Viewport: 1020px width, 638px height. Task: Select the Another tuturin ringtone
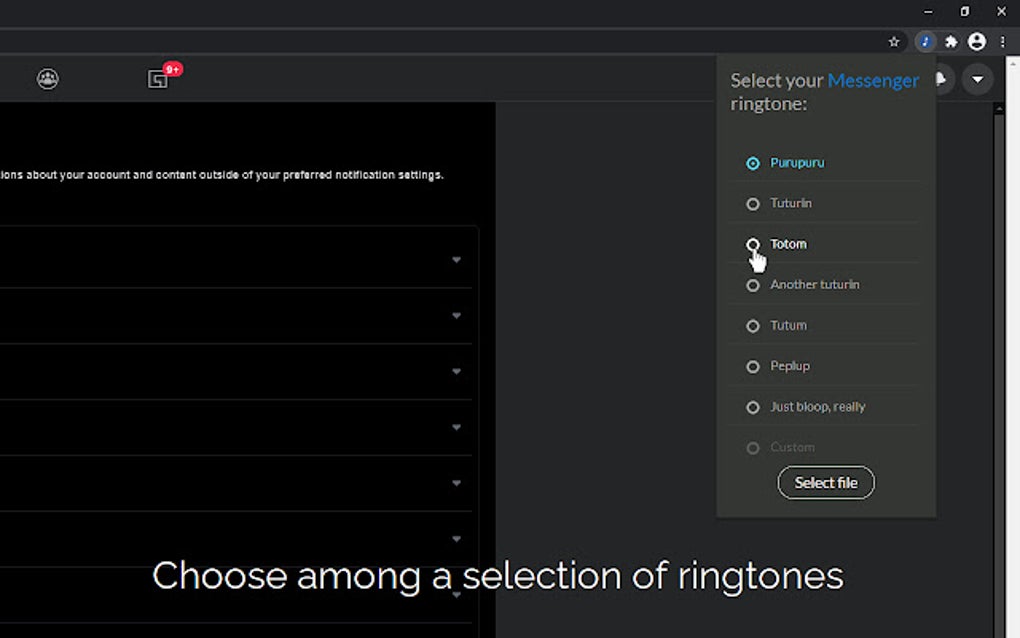coord(752,285)
